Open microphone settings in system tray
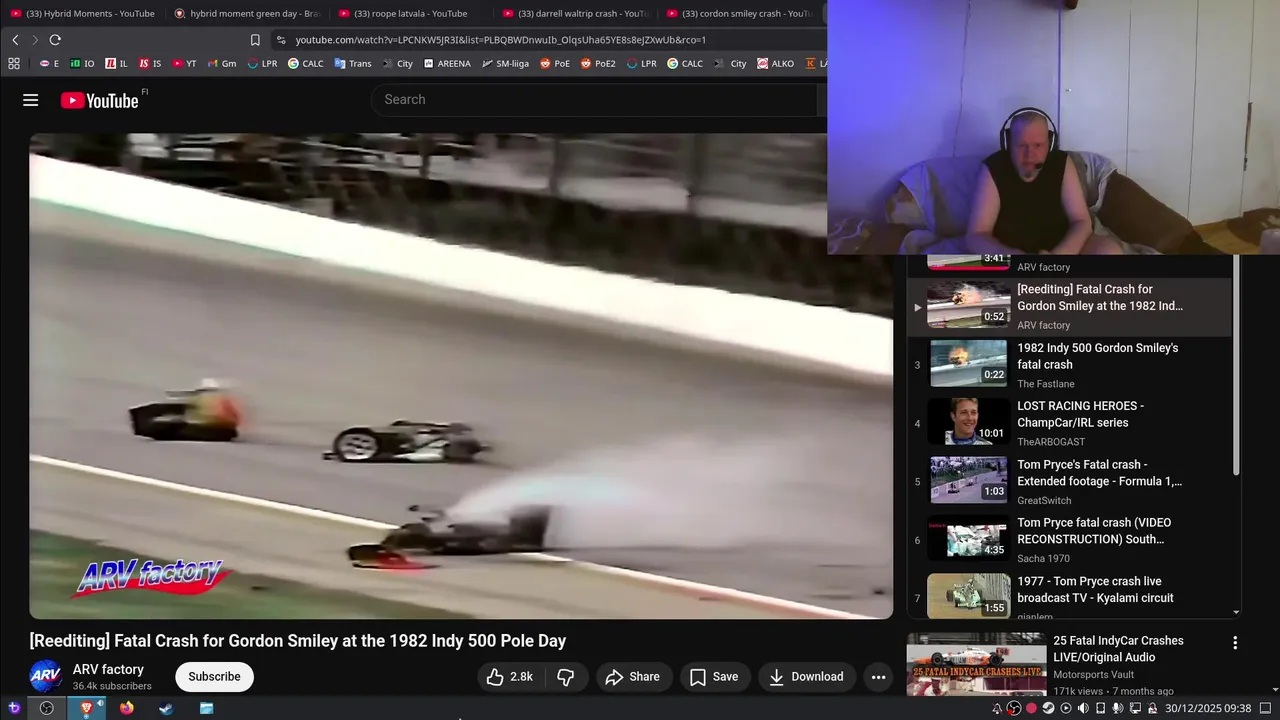 tap(1118, 708)
